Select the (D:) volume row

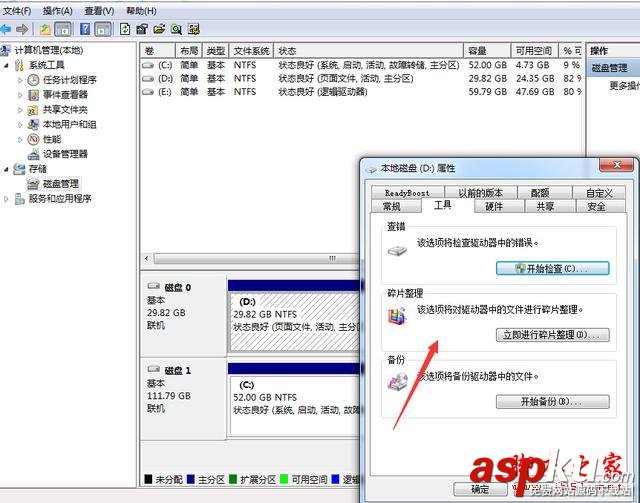pyautogui.click(x=361, y=78)
